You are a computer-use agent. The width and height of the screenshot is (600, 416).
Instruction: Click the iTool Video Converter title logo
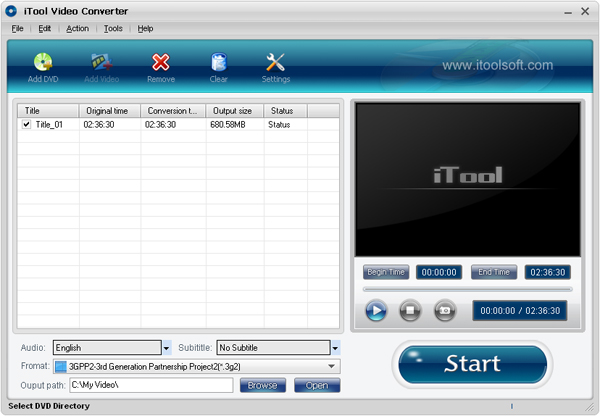(11, 11)
